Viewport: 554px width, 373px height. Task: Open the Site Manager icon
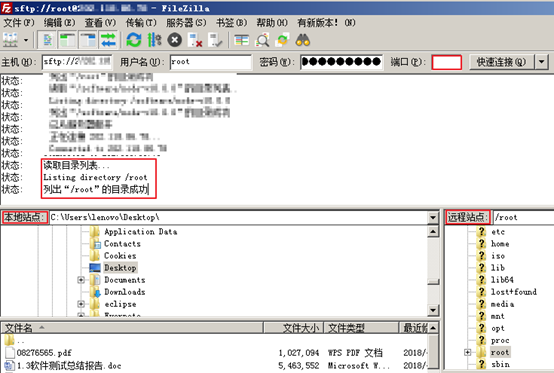coord(10,40)
